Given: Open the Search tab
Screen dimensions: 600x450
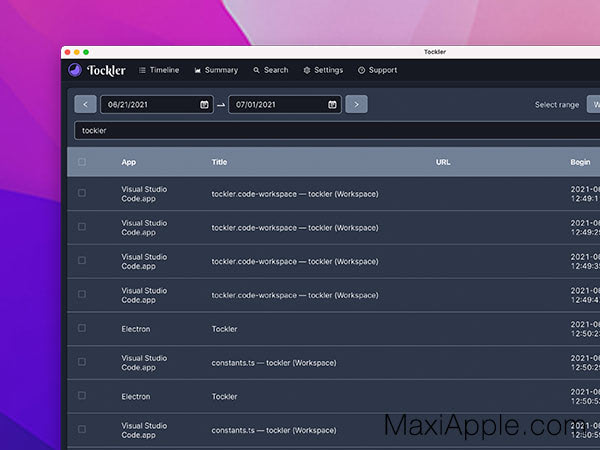Looking at the screenshot, I should [271, 70].
